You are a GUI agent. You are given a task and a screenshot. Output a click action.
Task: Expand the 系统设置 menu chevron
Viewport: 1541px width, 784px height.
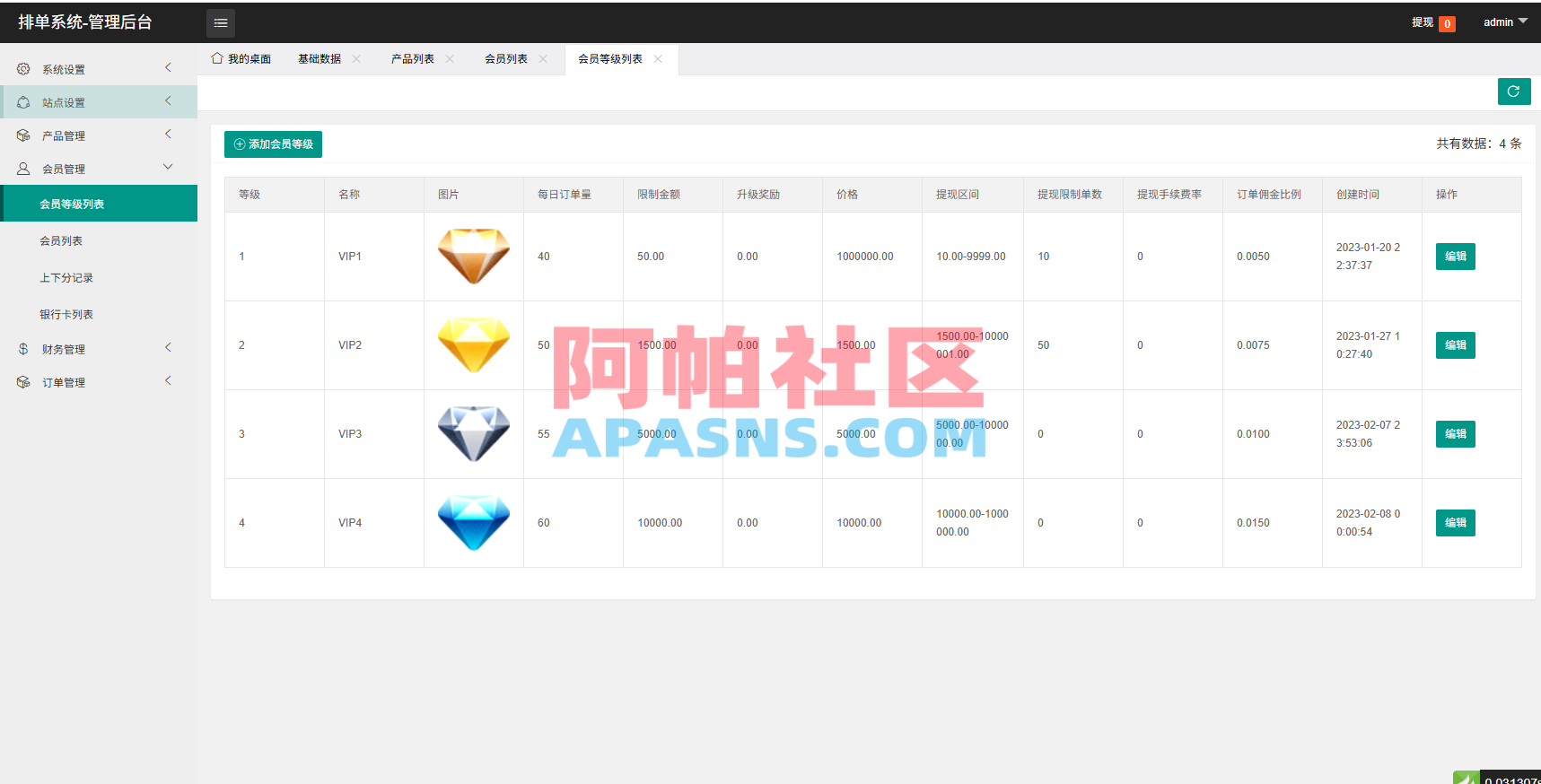168,68
